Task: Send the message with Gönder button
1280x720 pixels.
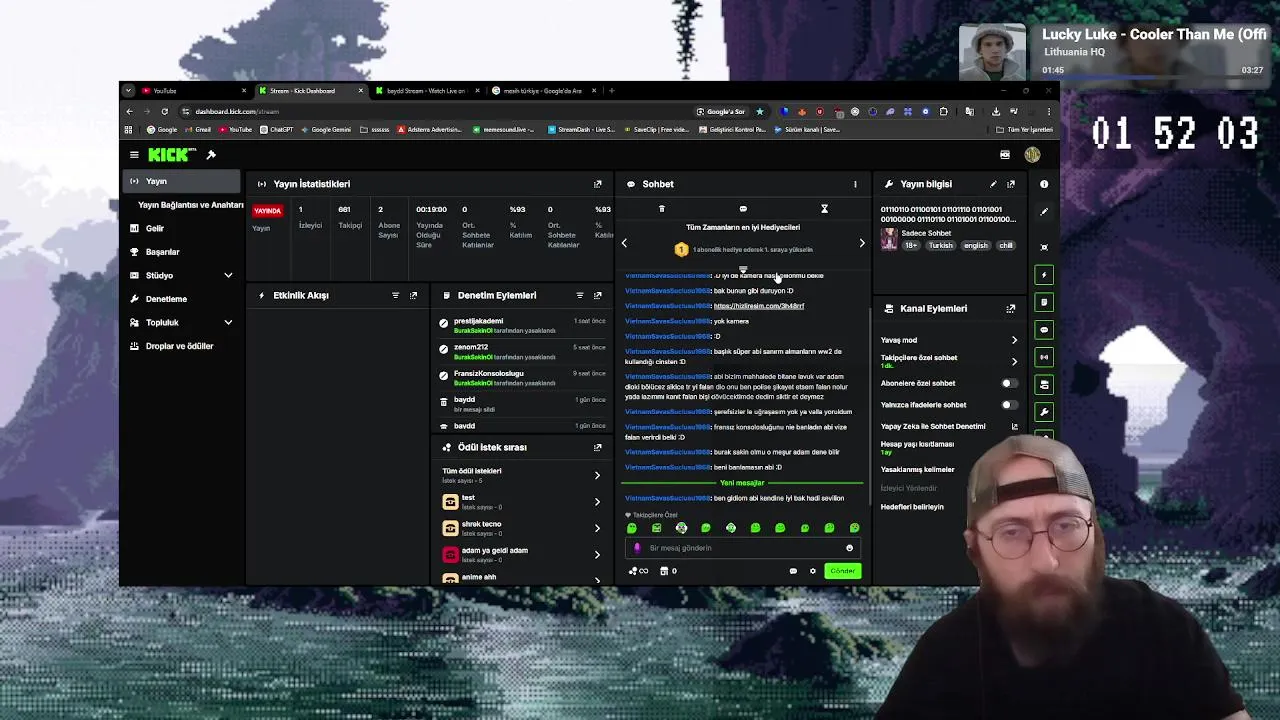Action: pos(842,571)
